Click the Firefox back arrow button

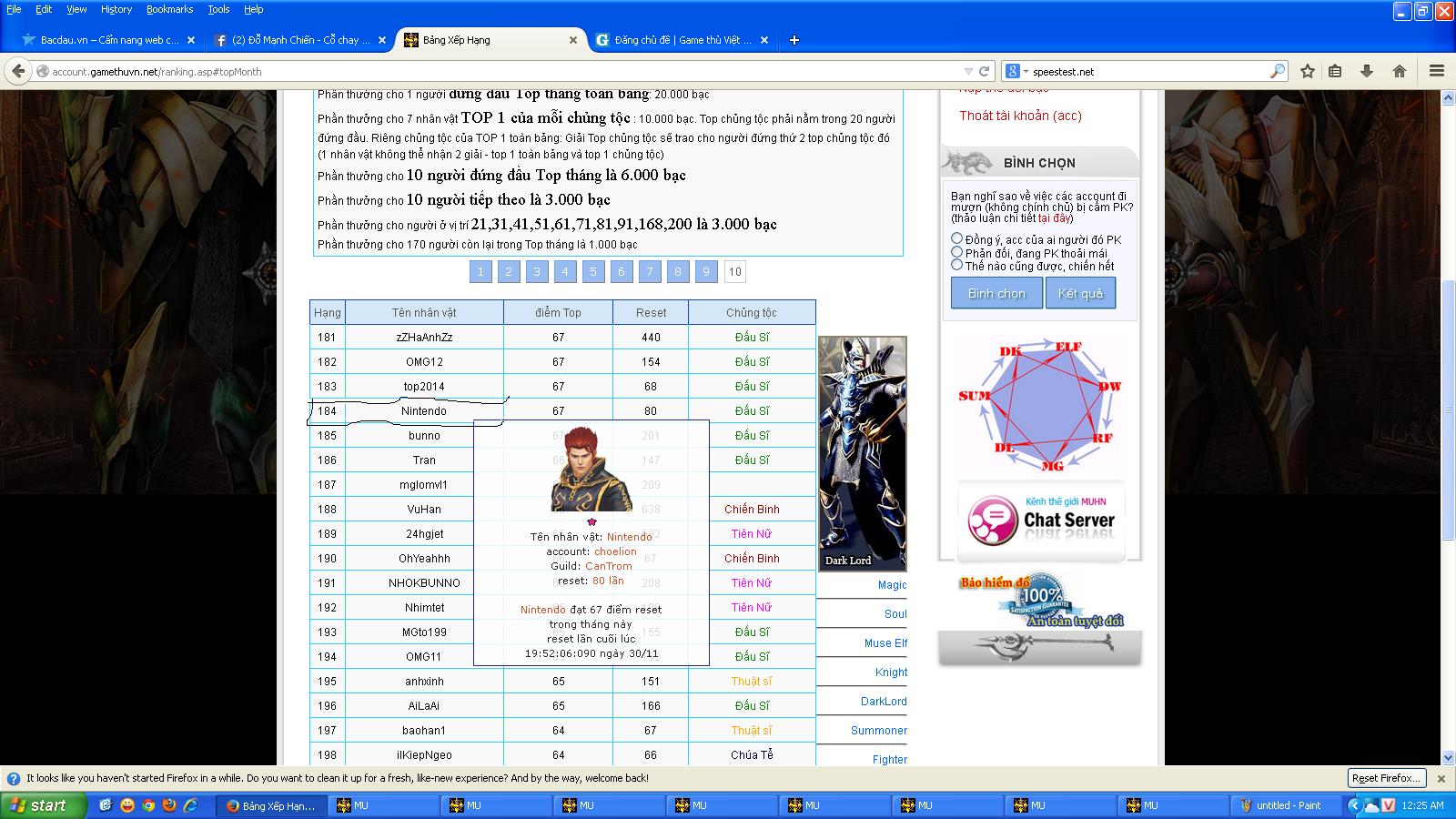coord(17,71)
